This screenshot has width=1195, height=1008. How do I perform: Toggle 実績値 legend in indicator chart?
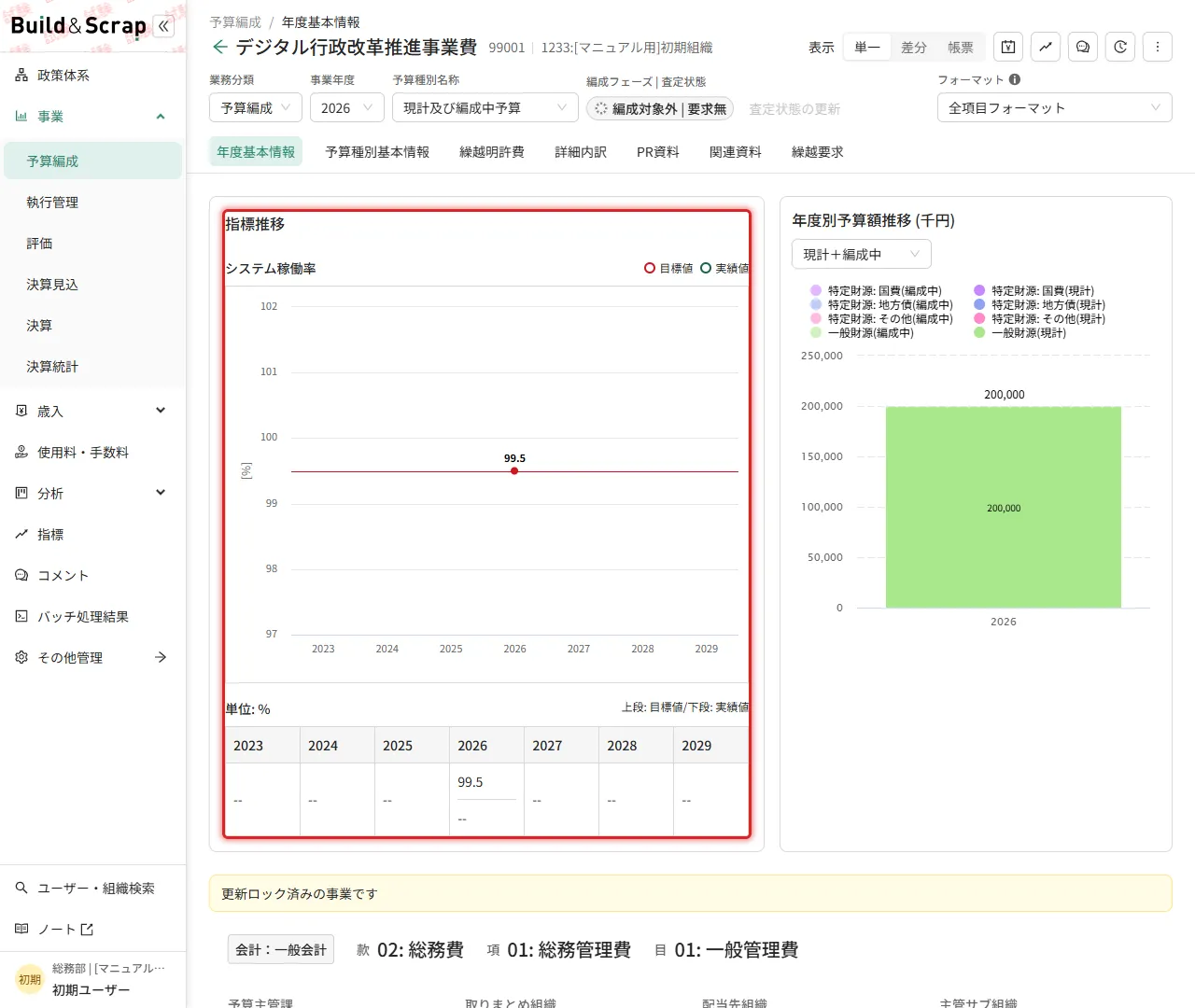(724, 268)
